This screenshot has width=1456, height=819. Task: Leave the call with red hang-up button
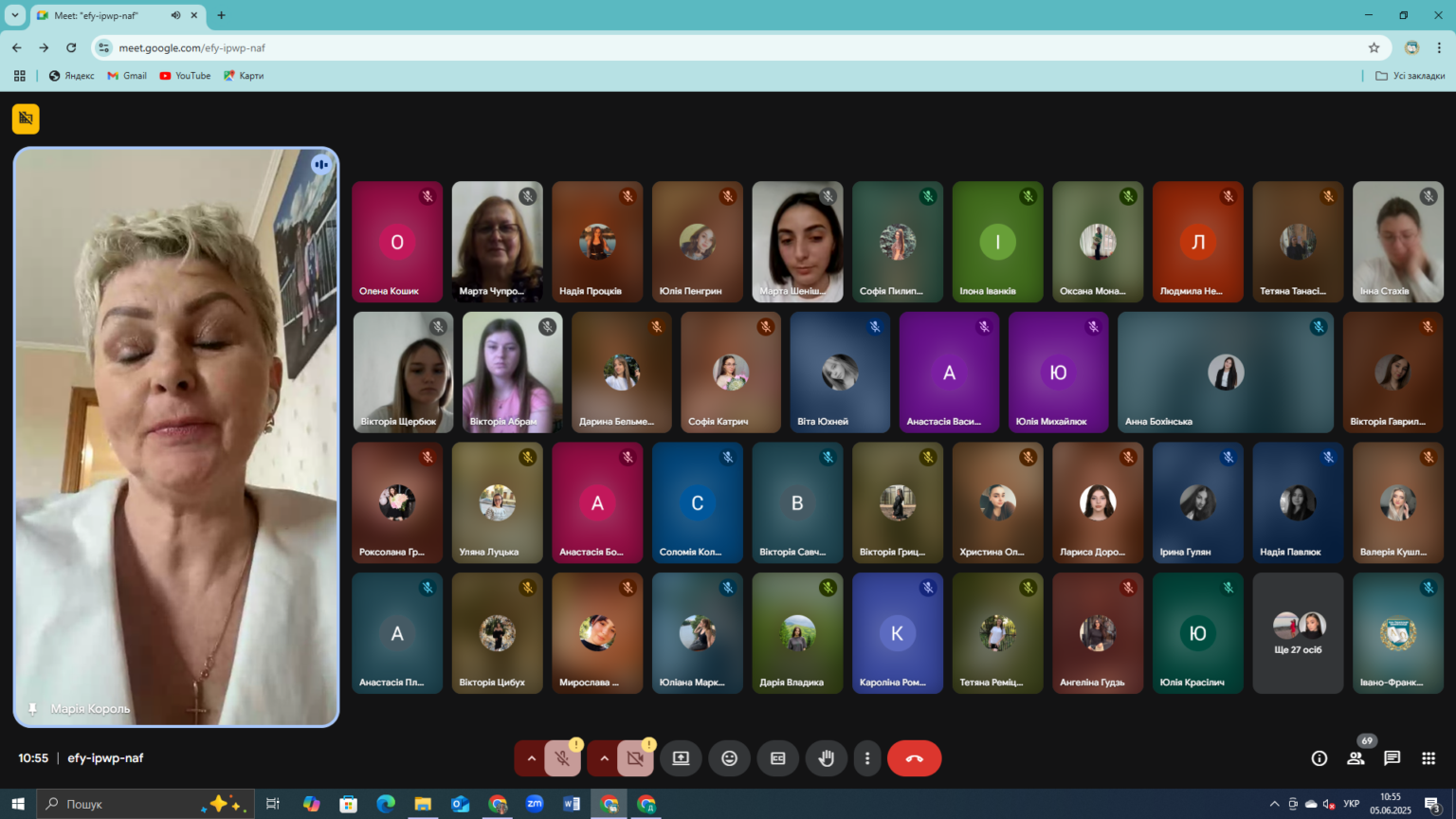(915, 758)
